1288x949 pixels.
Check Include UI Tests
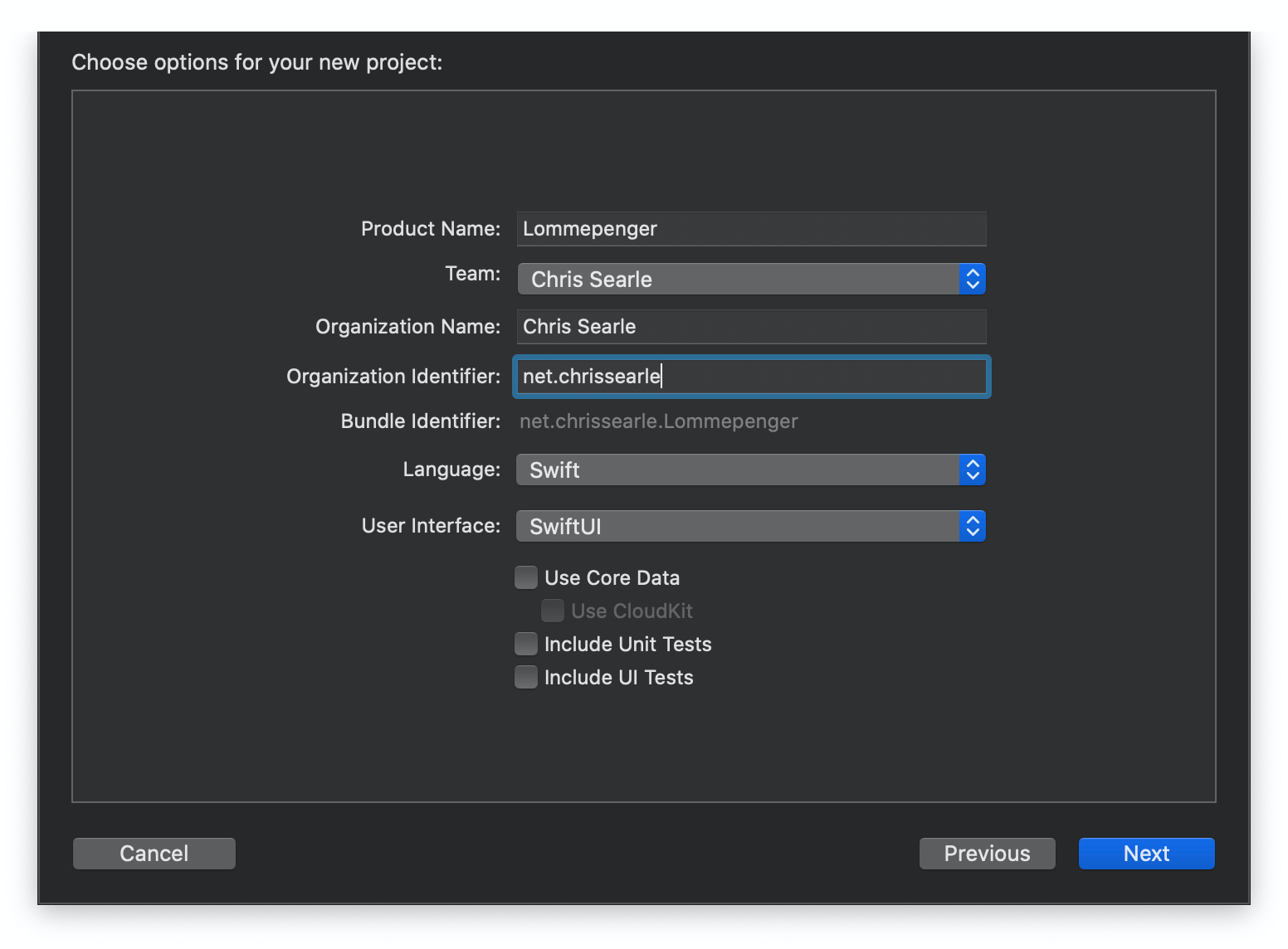click(526, 676)
